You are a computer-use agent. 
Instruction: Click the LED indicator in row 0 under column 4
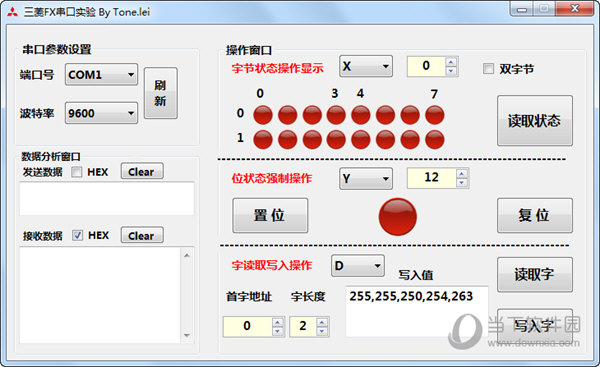coord(361,115)
